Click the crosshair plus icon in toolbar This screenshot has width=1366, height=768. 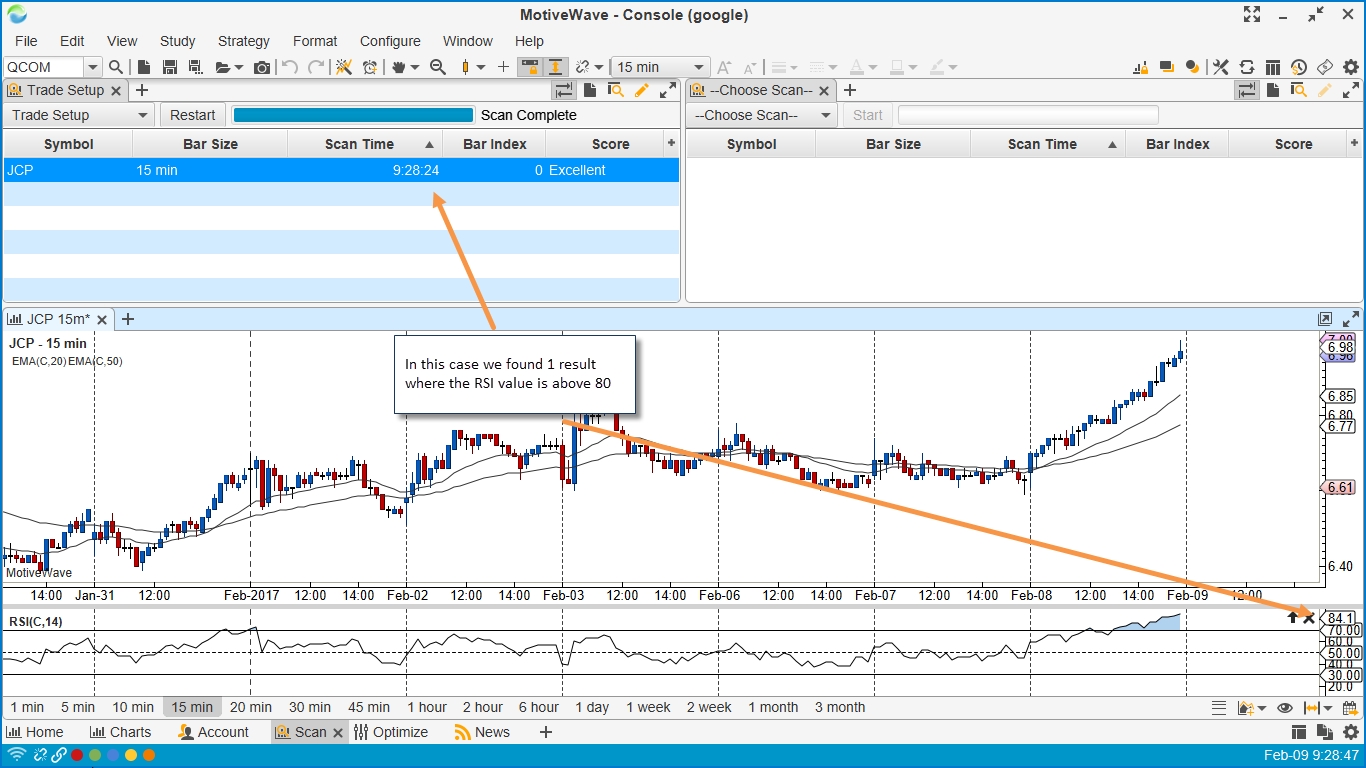pyautogui.click(x=503, y=67)
